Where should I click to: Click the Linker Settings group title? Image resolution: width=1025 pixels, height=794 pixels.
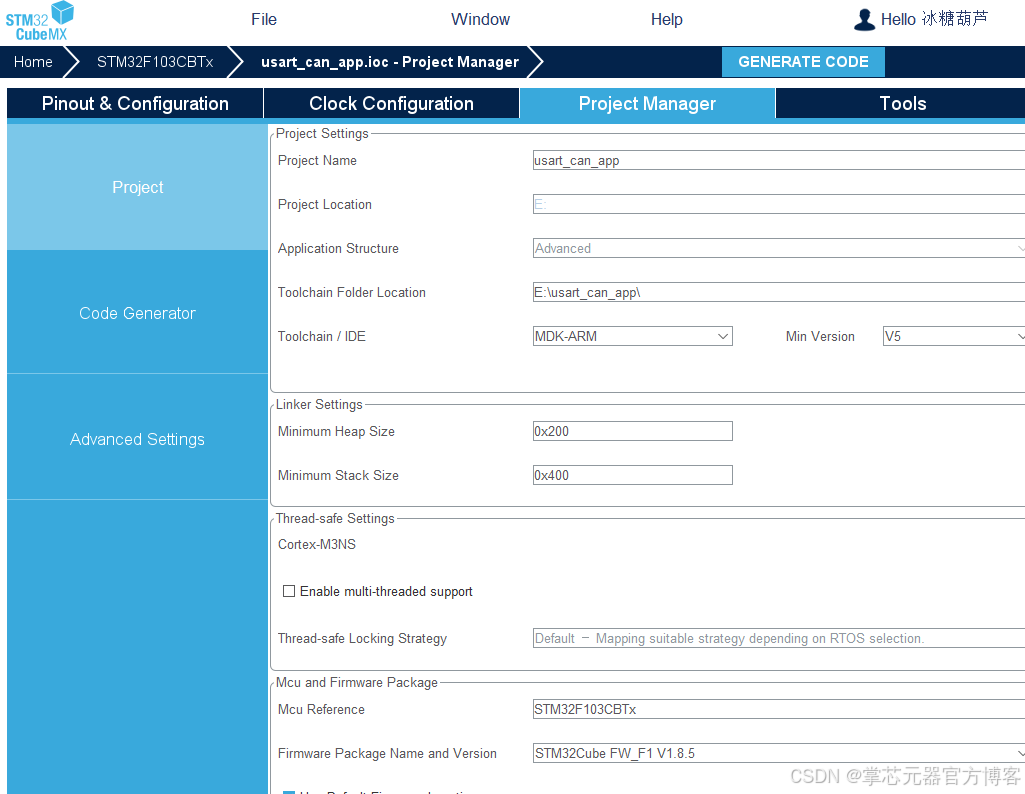(319, 405)
